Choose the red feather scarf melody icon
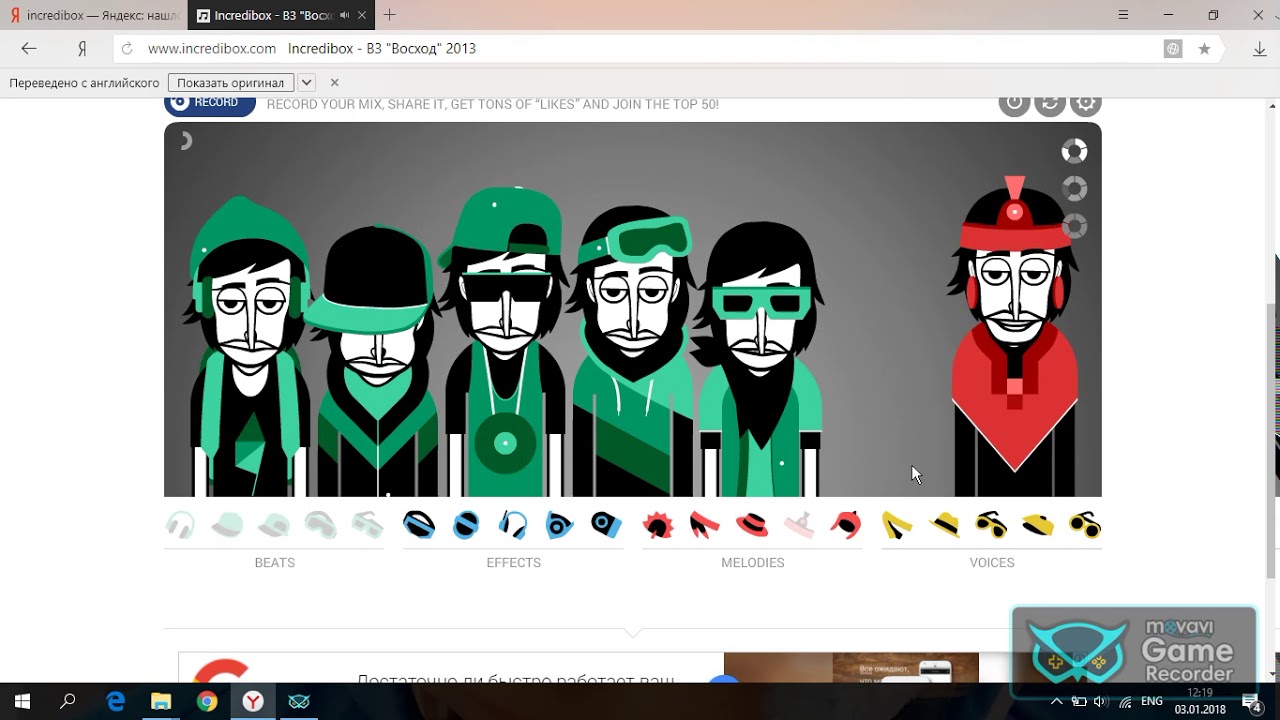This screenshot has width=1280, height=720. [x=705, y=524]
